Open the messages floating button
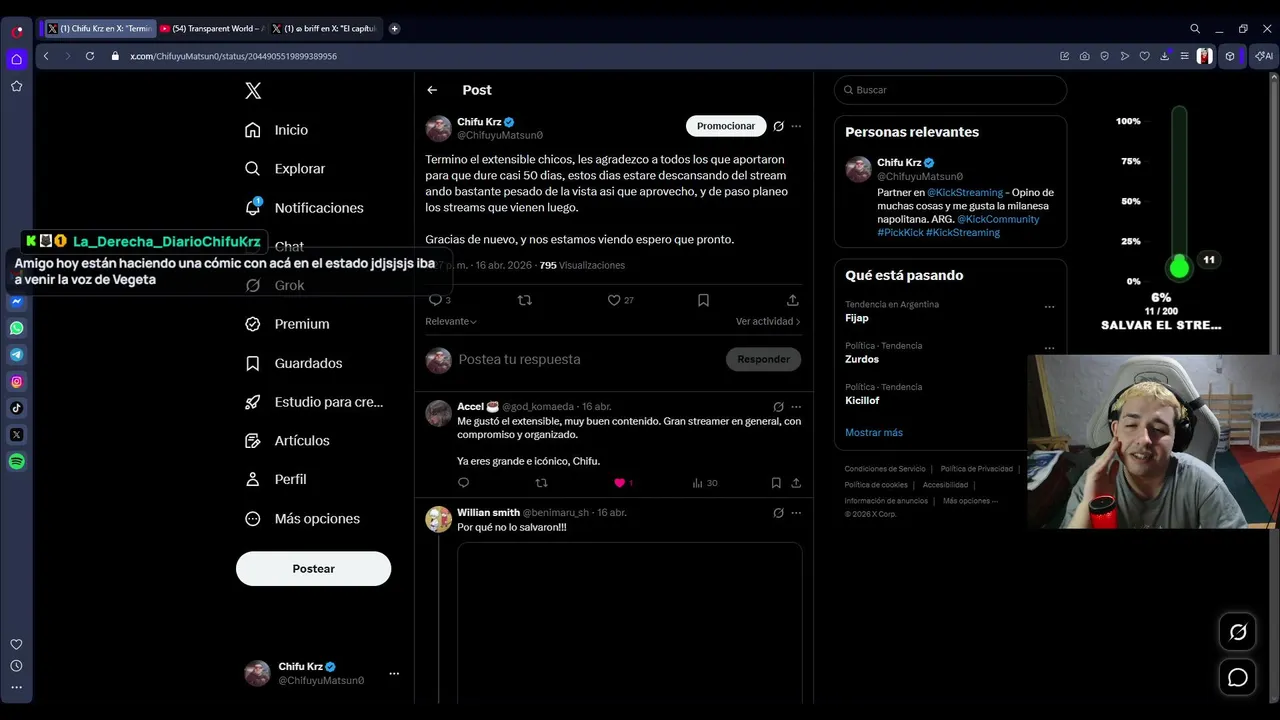Screen dimensions: 1280x720 (1238, 678)
